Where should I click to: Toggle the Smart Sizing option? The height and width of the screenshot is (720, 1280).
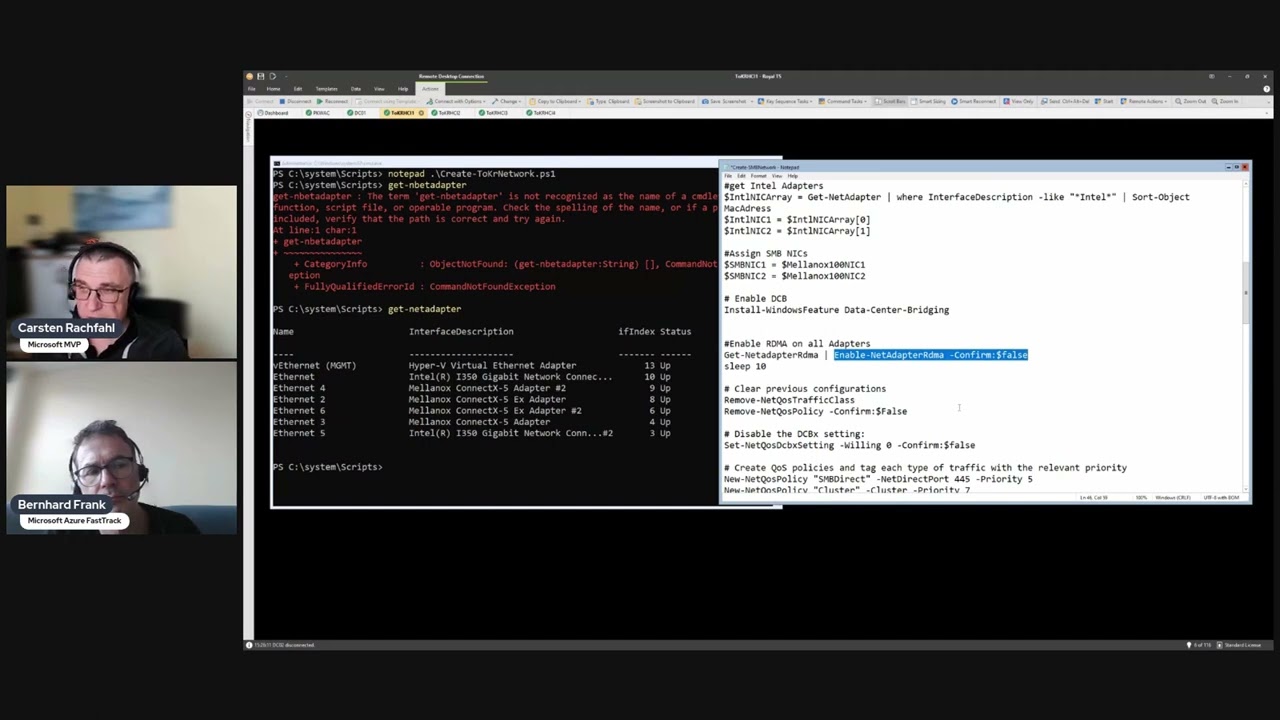(928, 101)
